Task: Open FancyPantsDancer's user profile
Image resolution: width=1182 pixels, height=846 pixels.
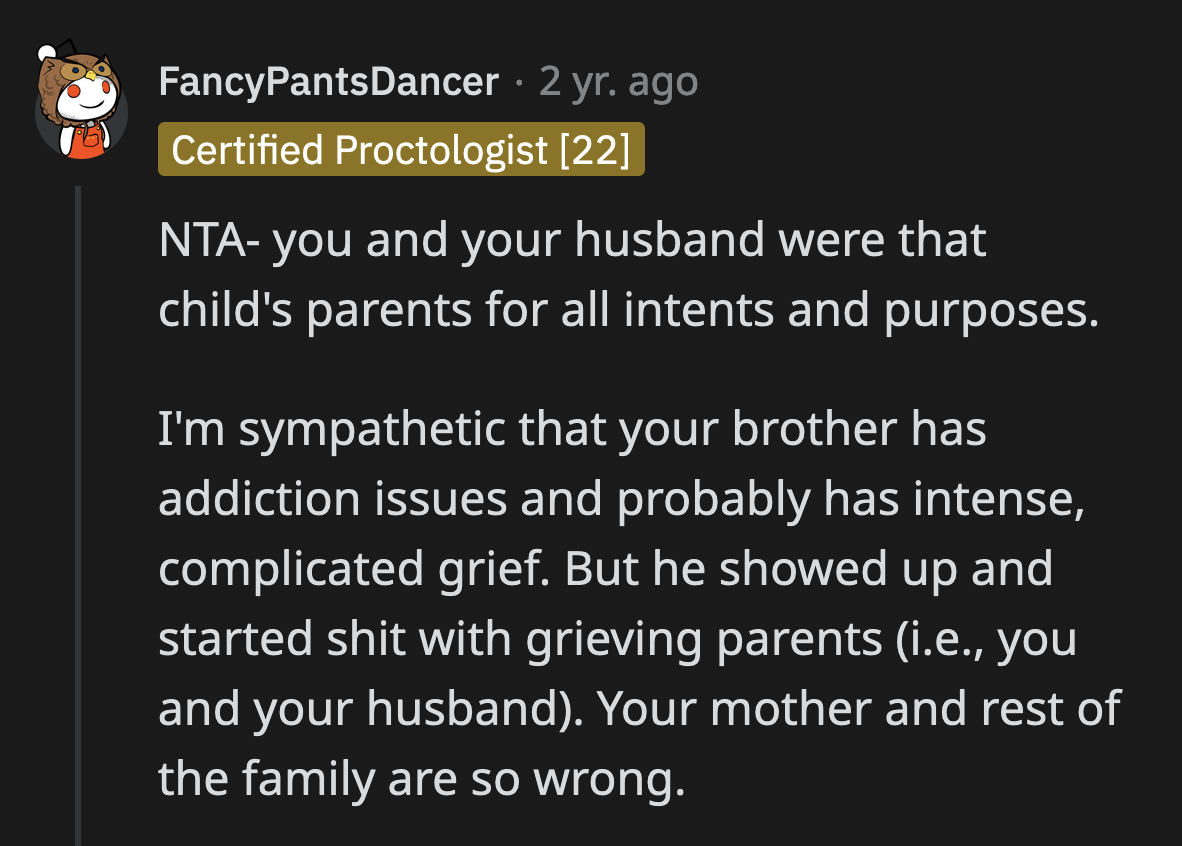Action: [330, 83]
